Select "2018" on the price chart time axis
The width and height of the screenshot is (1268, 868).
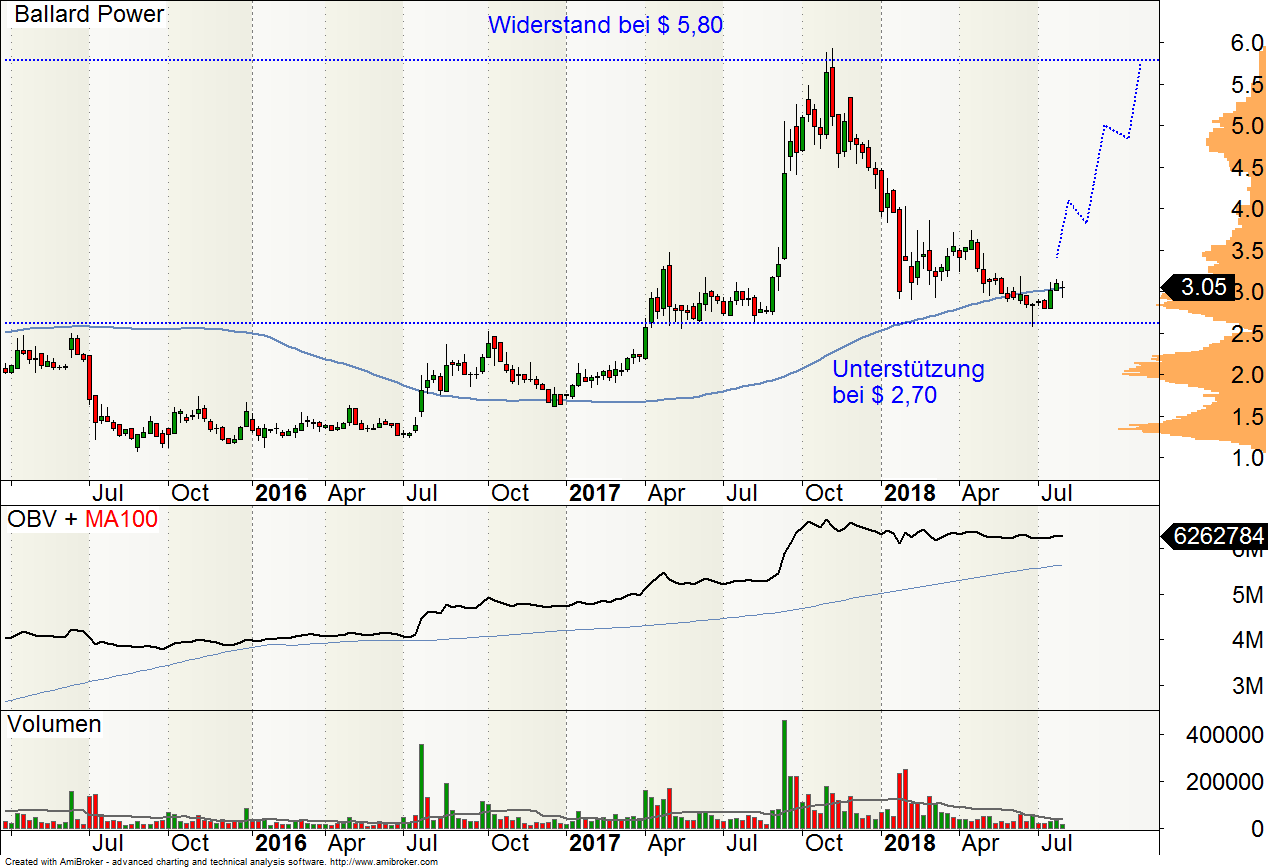910,493
